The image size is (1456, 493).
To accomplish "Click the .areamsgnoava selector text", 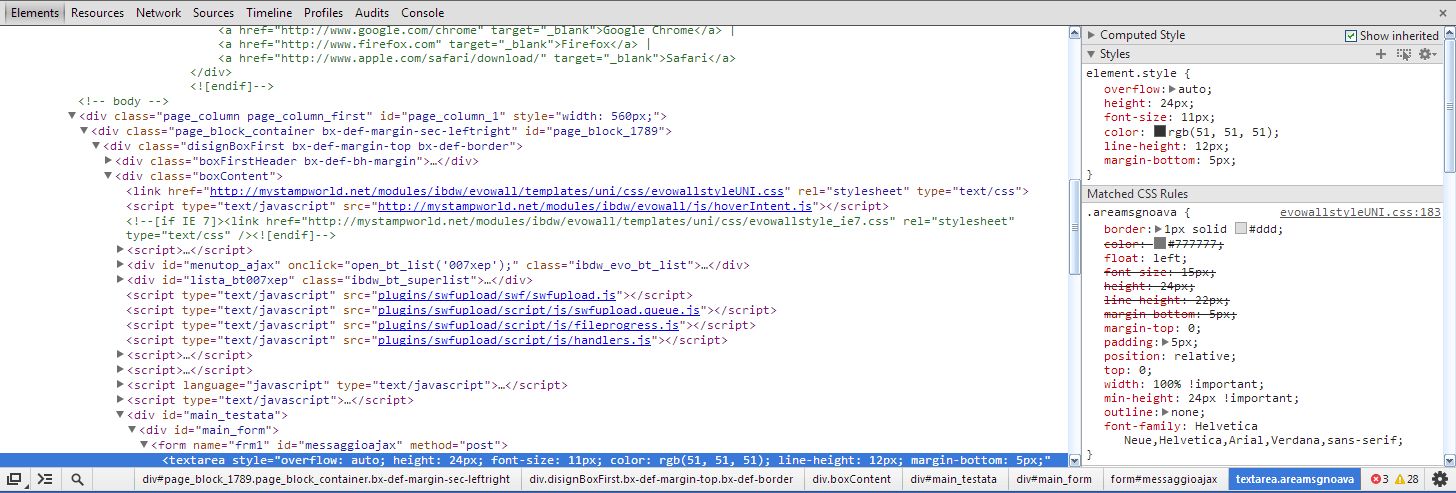I will tap(1134, 212).
